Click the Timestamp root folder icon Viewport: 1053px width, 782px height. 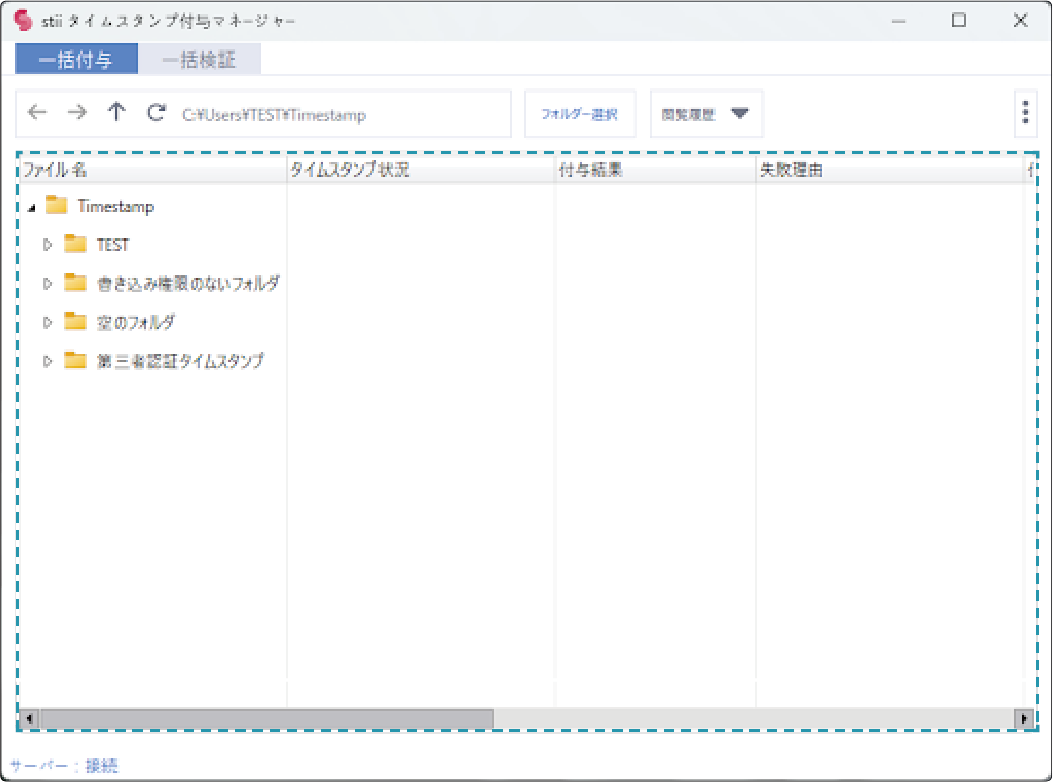(x=57, y=206)
